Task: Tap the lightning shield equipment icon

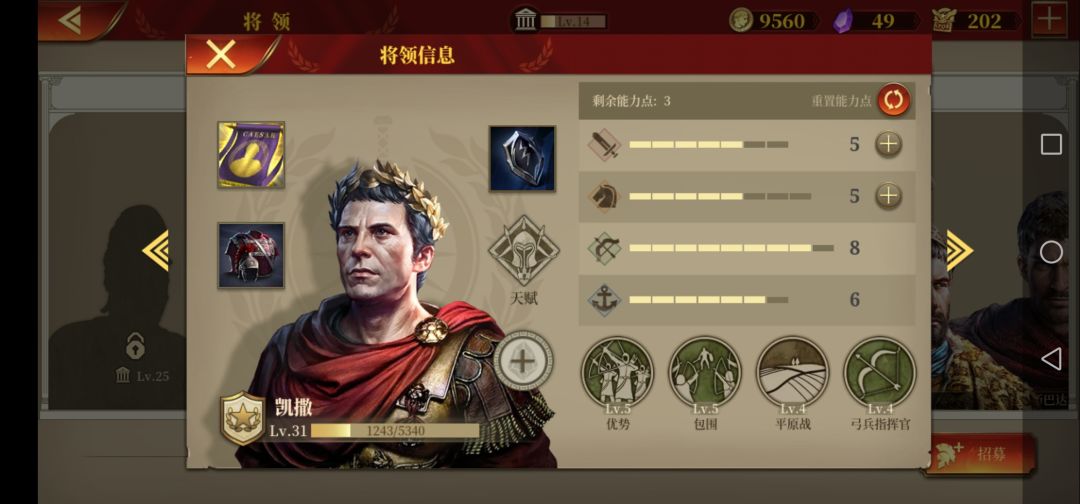Action: pos(522,158)
